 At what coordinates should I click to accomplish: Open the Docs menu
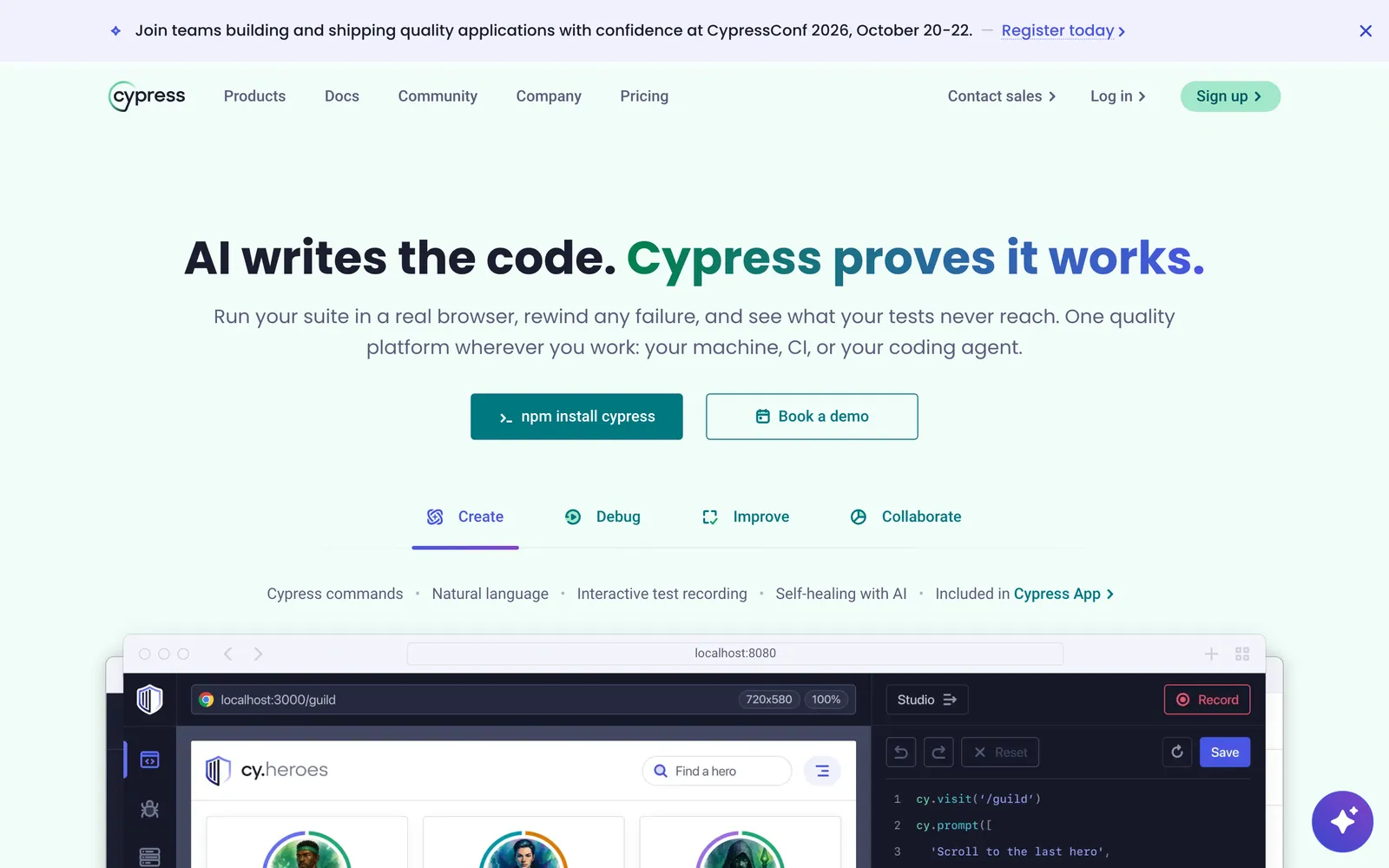342,96
